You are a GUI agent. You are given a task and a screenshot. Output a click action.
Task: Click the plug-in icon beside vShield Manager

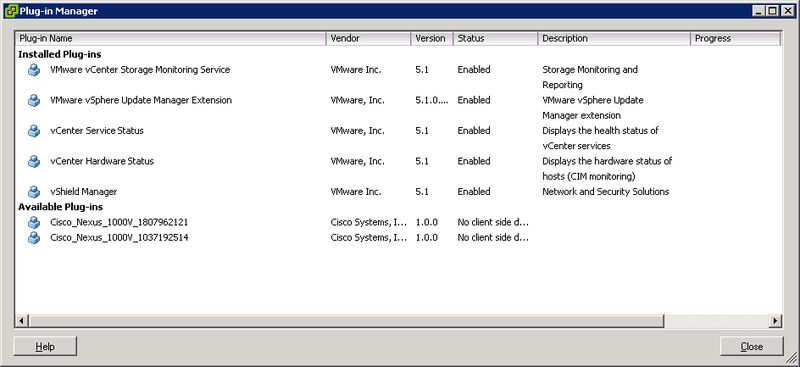(x=34, y=192)
